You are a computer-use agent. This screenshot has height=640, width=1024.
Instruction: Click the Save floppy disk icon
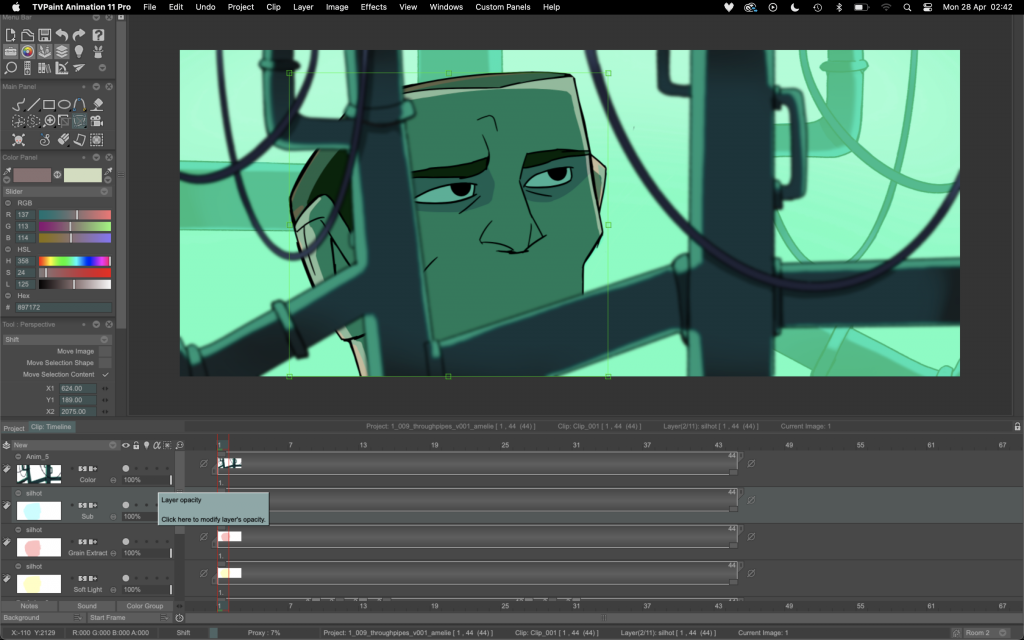[44, 35]
